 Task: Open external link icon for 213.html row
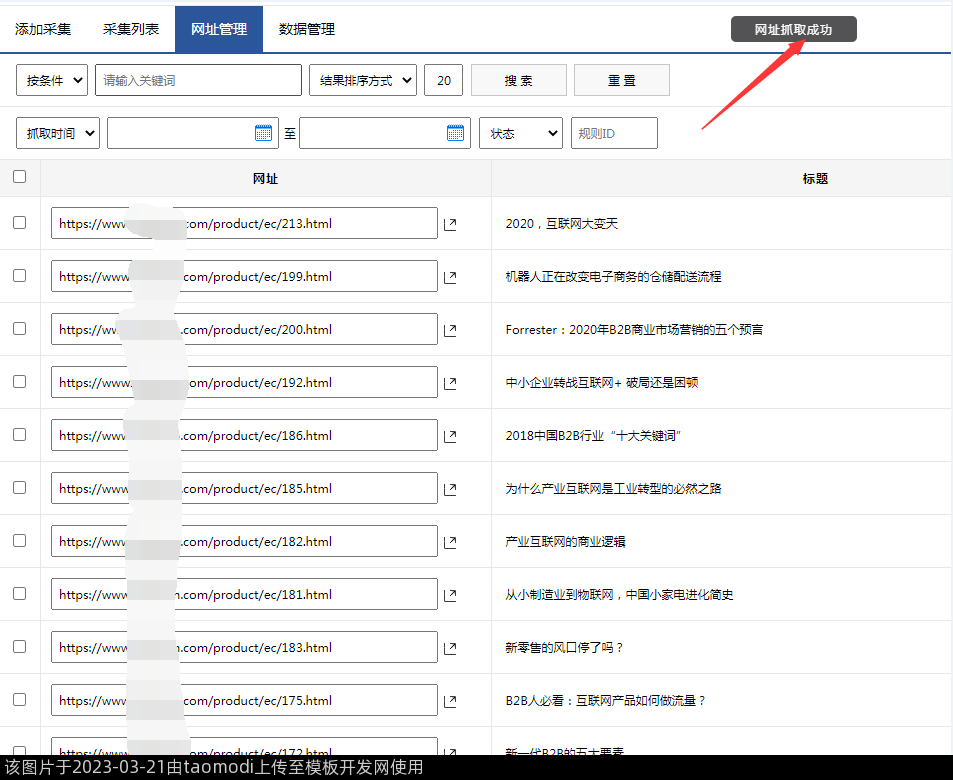pos(450,224)
